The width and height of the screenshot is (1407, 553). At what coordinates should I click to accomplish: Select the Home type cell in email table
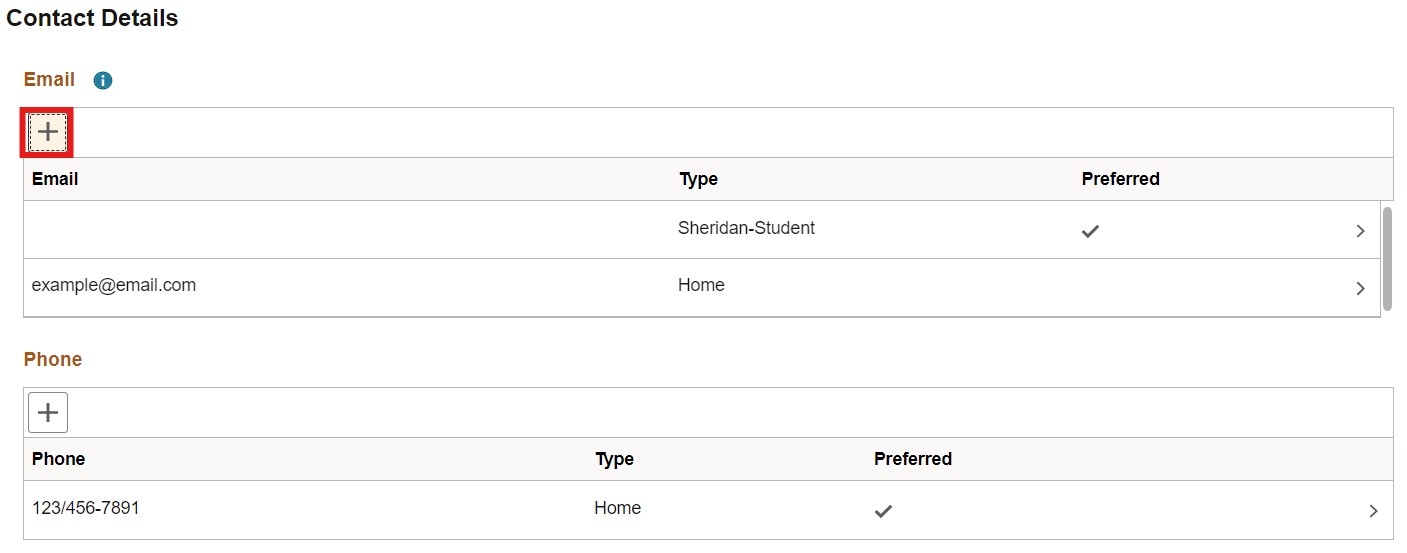coord(701,285)
